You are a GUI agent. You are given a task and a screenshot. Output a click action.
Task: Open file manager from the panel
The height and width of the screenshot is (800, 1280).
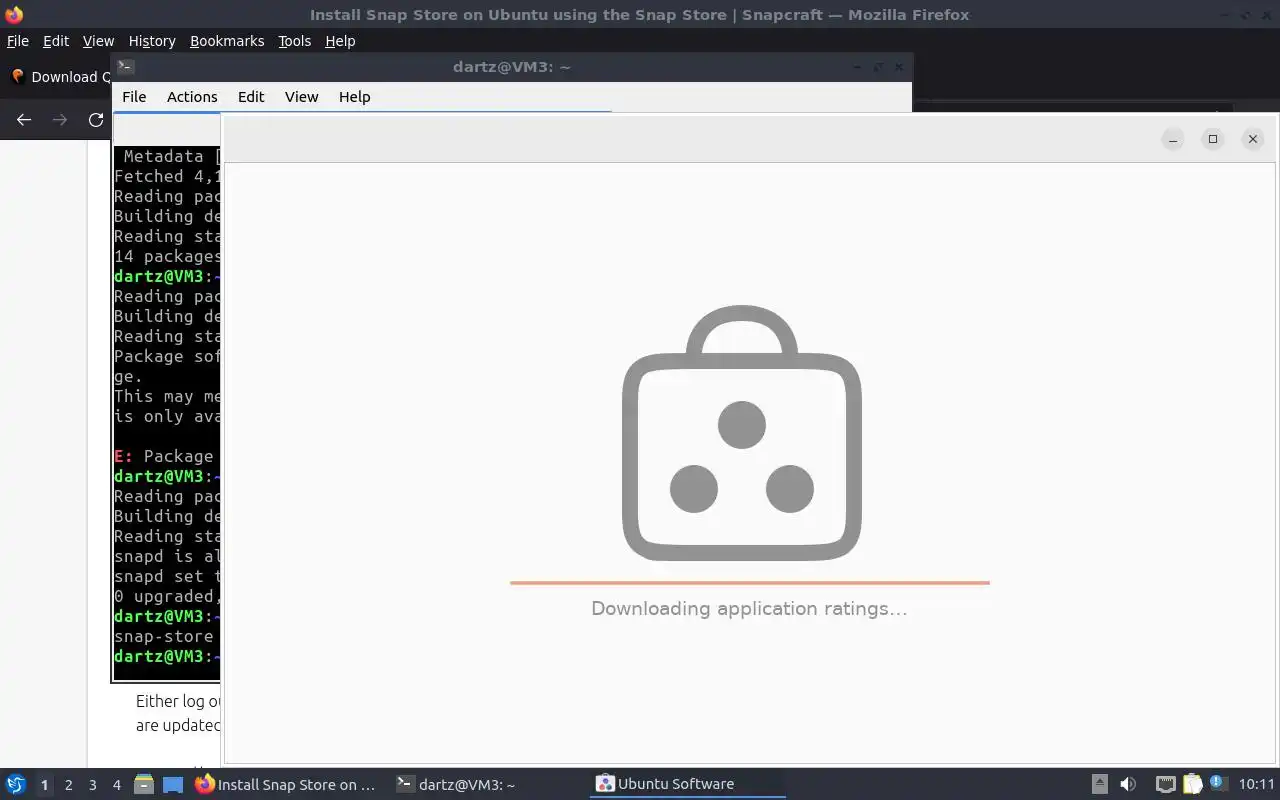143,785
